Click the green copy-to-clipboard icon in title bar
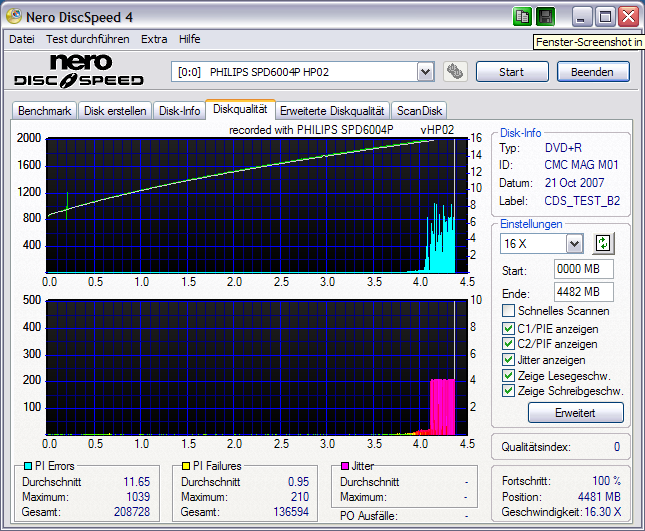Screen dimensions: 645x531 522,17
